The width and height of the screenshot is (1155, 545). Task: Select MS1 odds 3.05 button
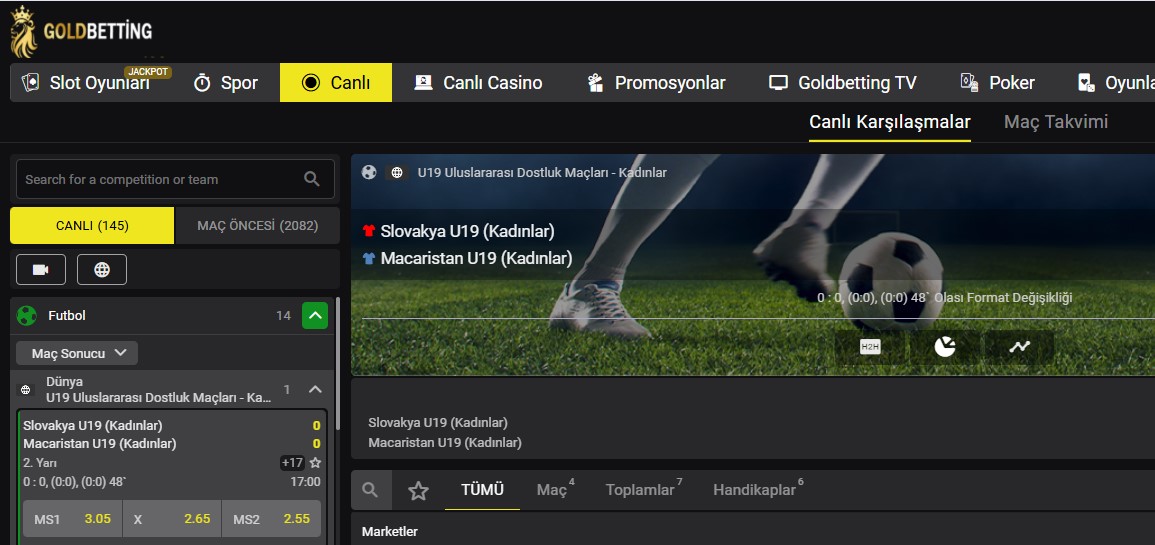point(73,519)
